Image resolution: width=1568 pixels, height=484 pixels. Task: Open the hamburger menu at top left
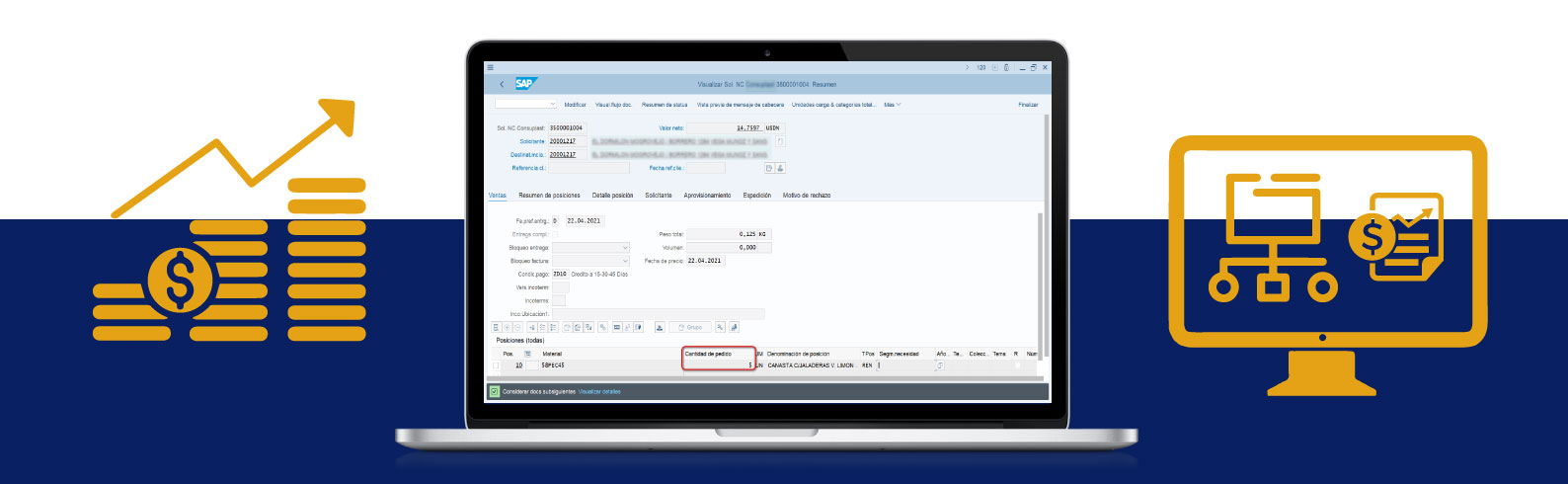tap(491, 67)
